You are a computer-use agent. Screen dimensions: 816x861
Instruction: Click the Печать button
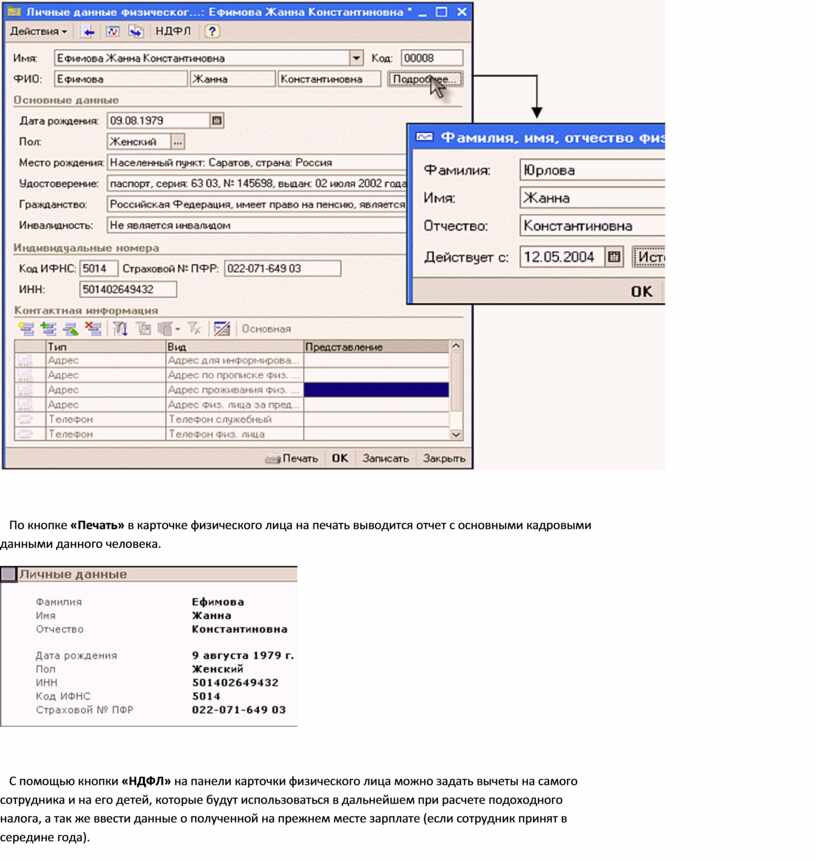coord(292,459)
